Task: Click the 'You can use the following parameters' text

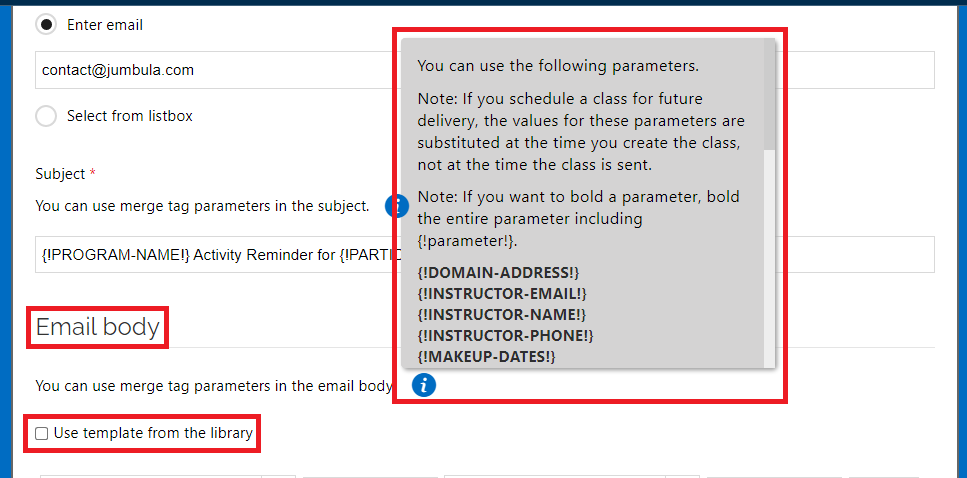Action: click(558, 66)
